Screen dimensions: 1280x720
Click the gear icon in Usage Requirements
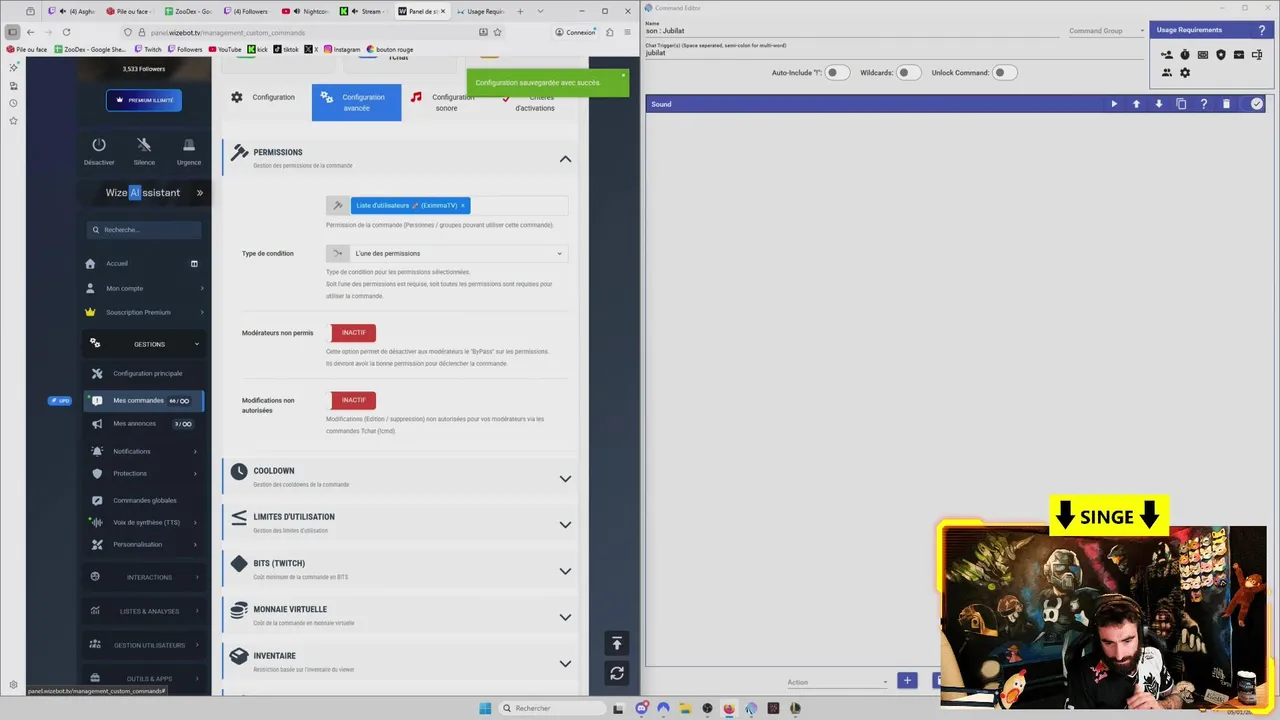pos(1185,72)
